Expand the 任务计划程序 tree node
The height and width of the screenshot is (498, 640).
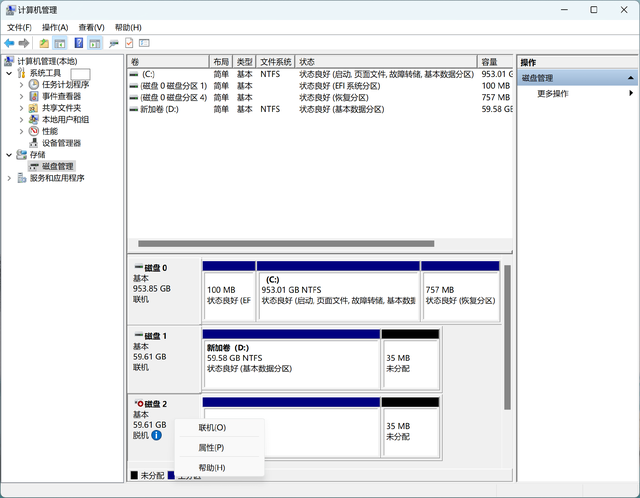pos(21,85)
